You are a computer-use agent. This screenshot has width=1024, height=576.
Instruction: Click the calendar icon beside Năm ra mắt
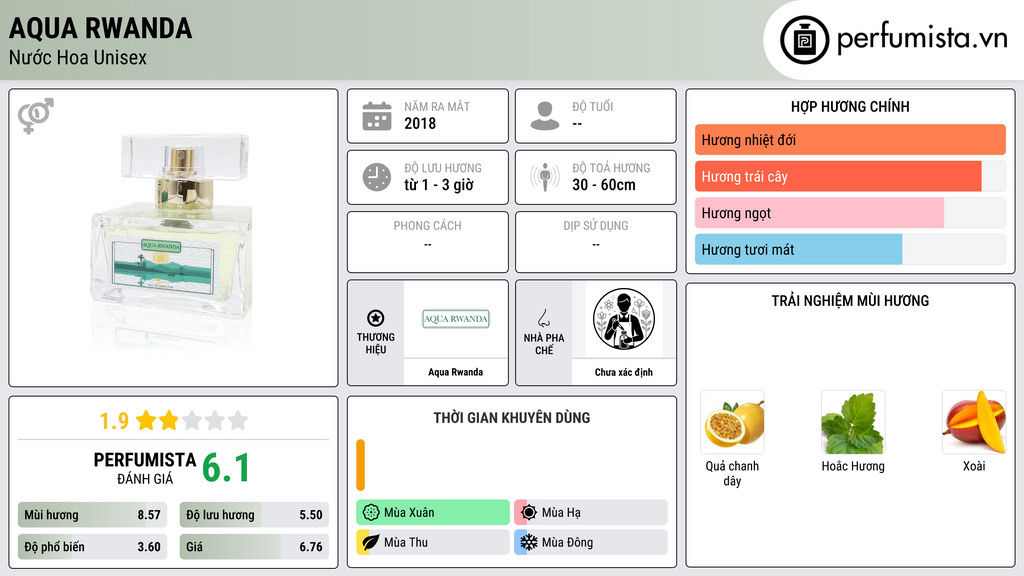pyautogui.click(x=377, y=116)
